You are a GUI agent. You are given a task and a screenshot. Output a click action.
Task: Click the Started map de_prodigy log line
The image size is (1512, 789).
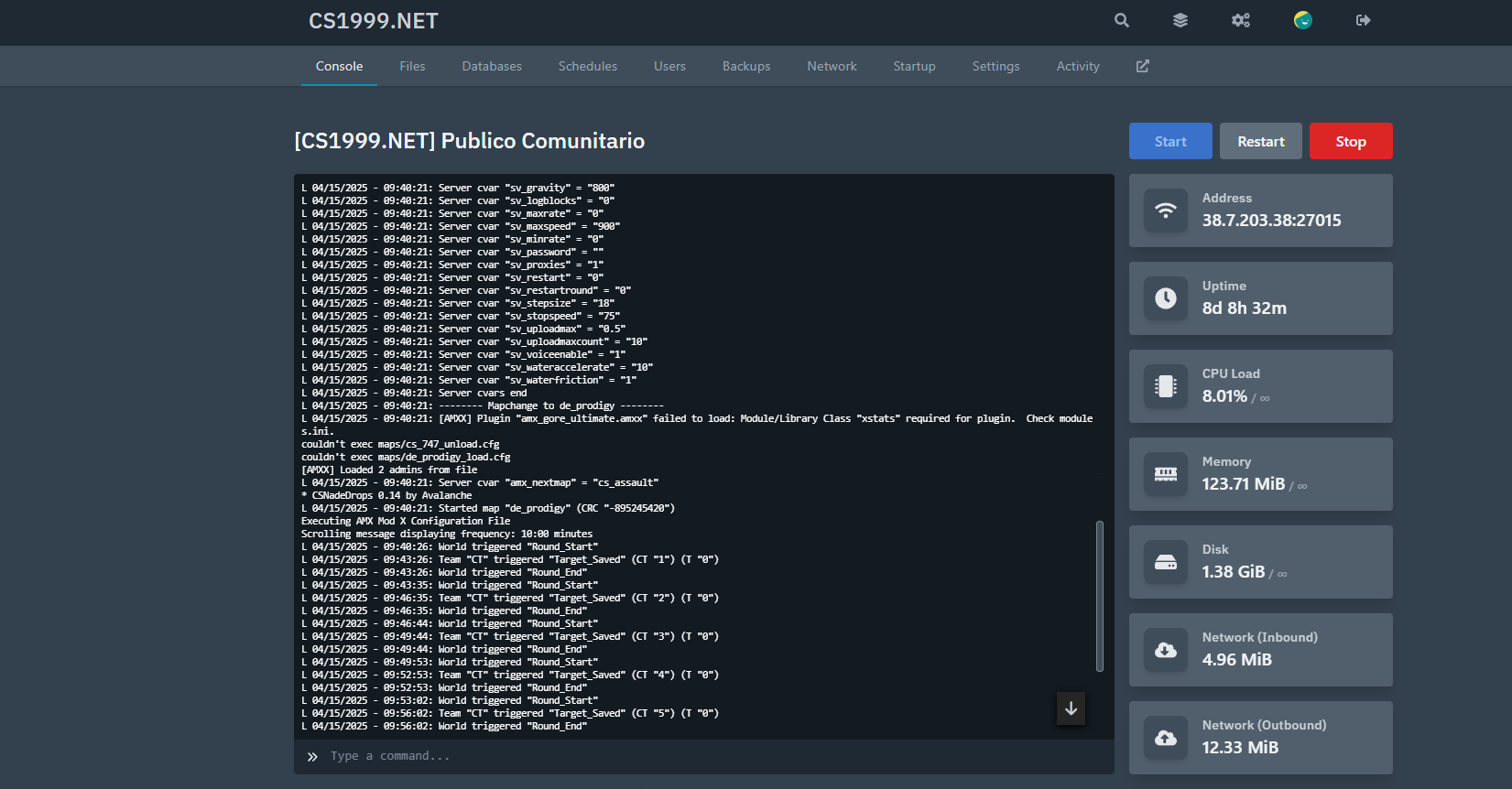(x=488, y=508)
